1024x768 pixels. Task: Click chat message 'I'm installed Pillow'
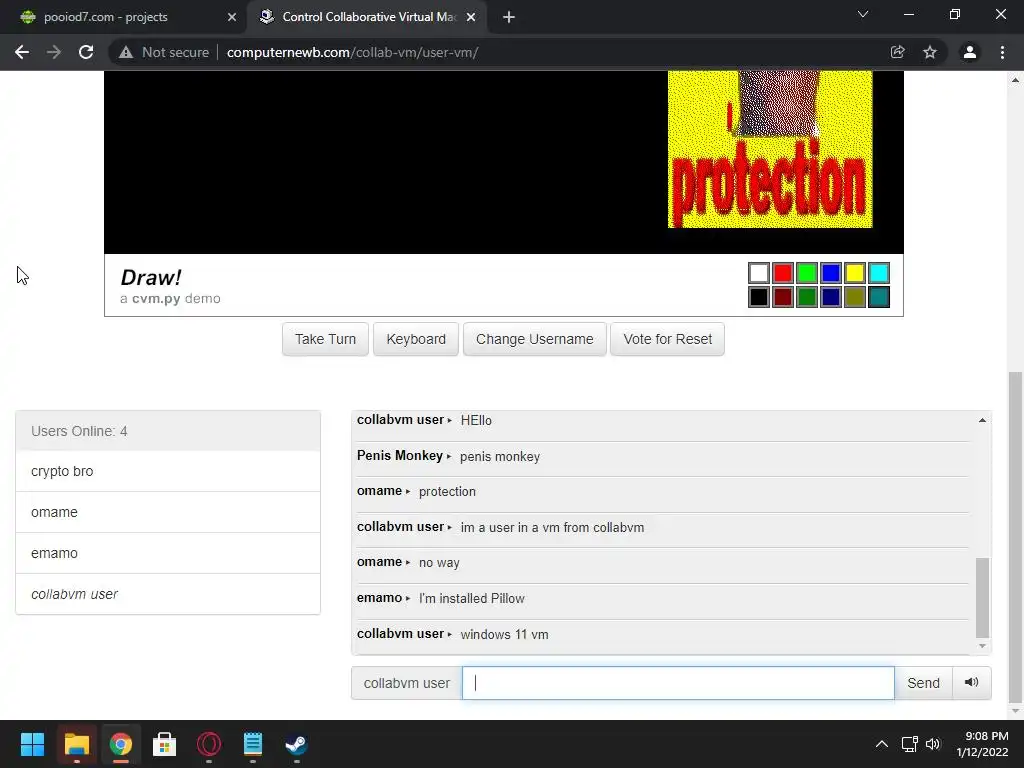(x=472, y=598)
